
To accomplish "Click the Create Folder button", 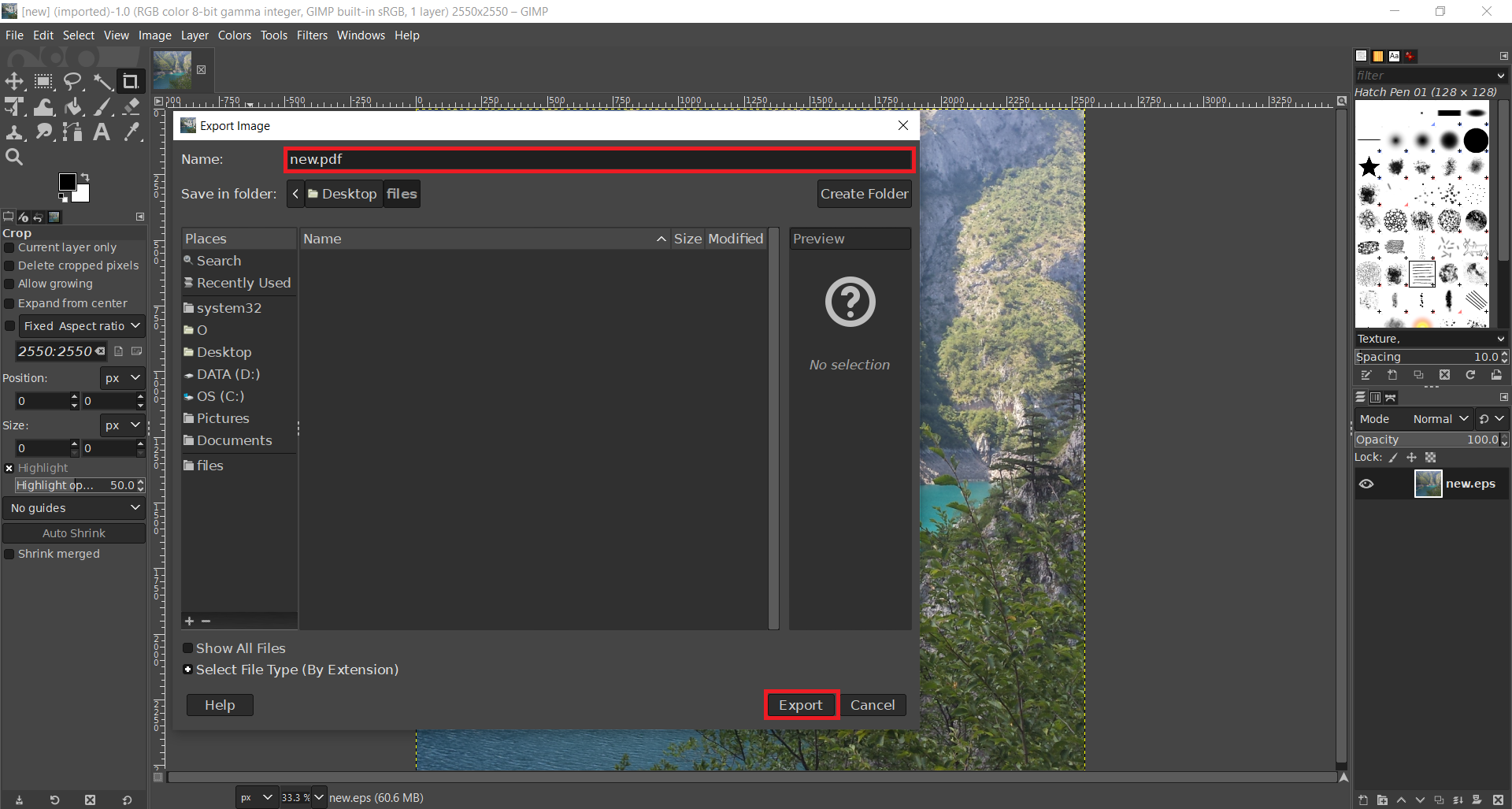I will tap(864, 194).
